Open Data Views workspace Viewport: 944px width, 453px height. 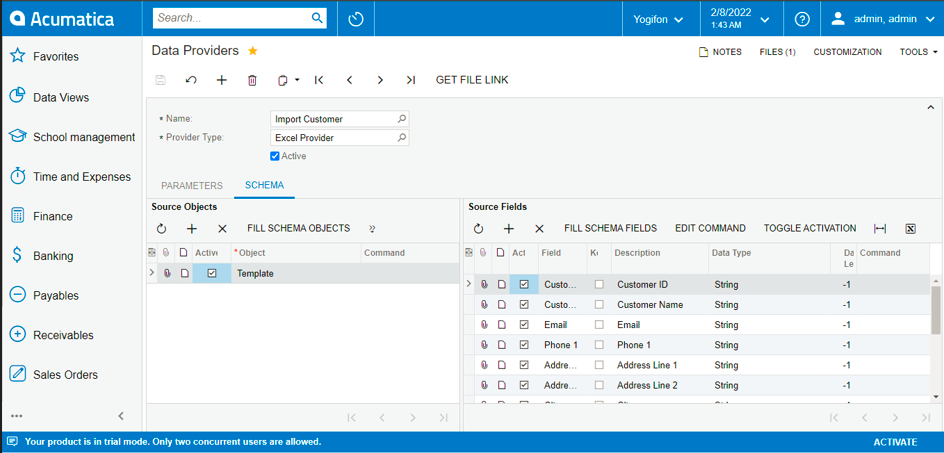pyautogui.click(x=60, y=97)
